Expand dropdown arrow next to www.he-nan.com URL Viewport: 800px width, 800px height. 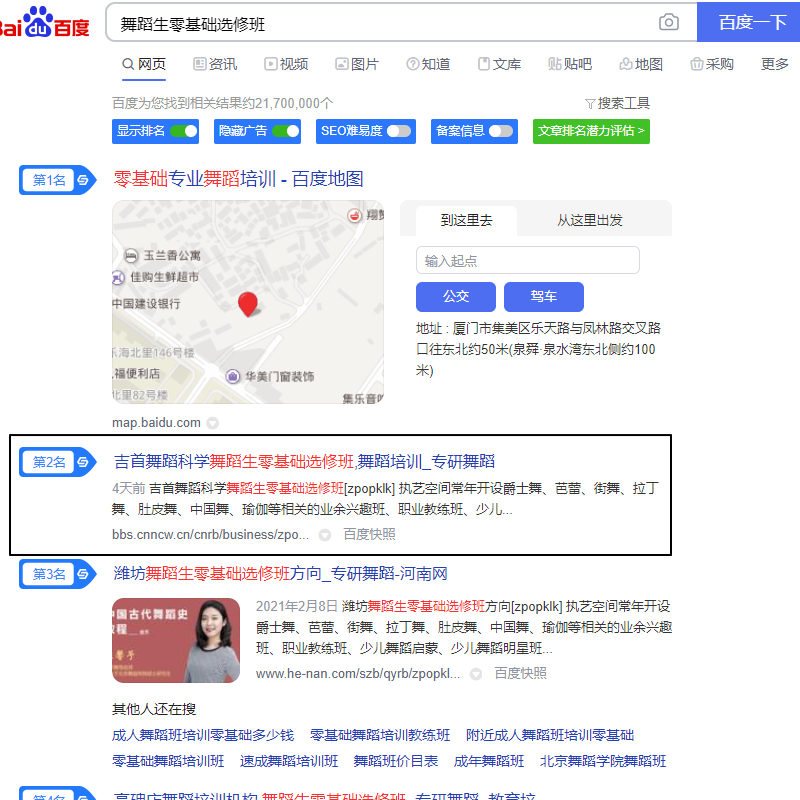(476, 674)
